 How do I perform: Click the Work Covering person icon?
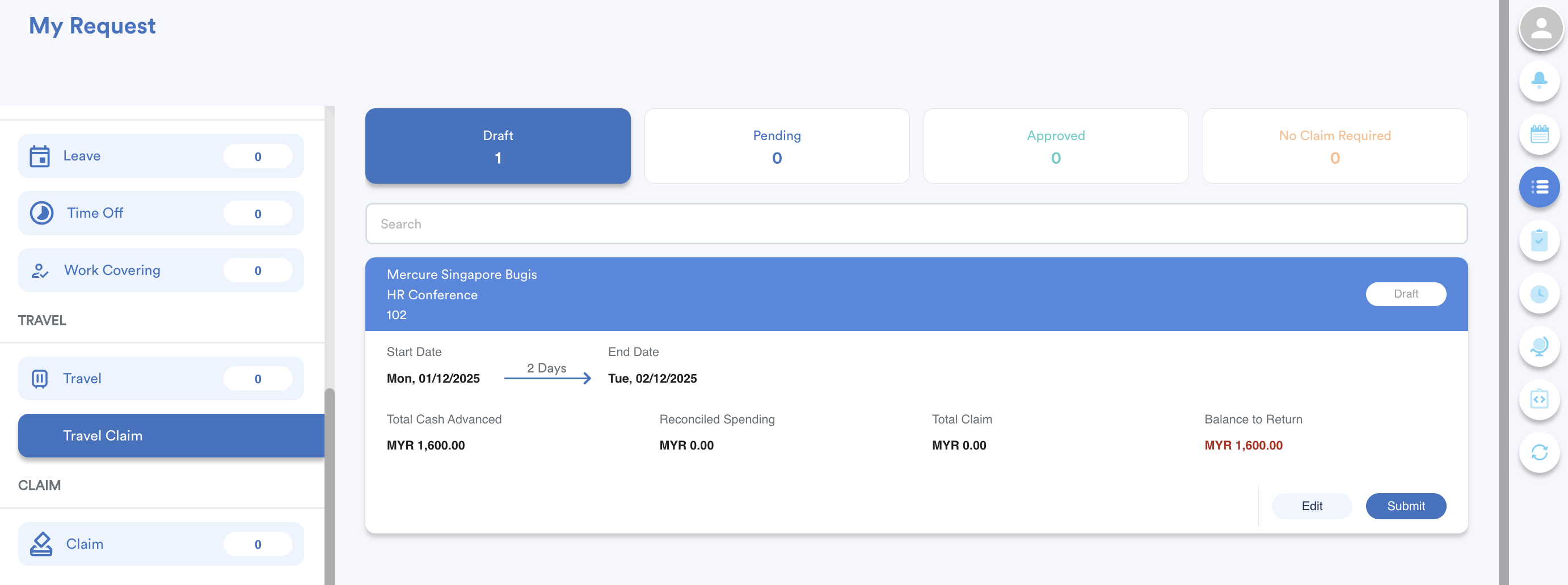tap(40, 270)
